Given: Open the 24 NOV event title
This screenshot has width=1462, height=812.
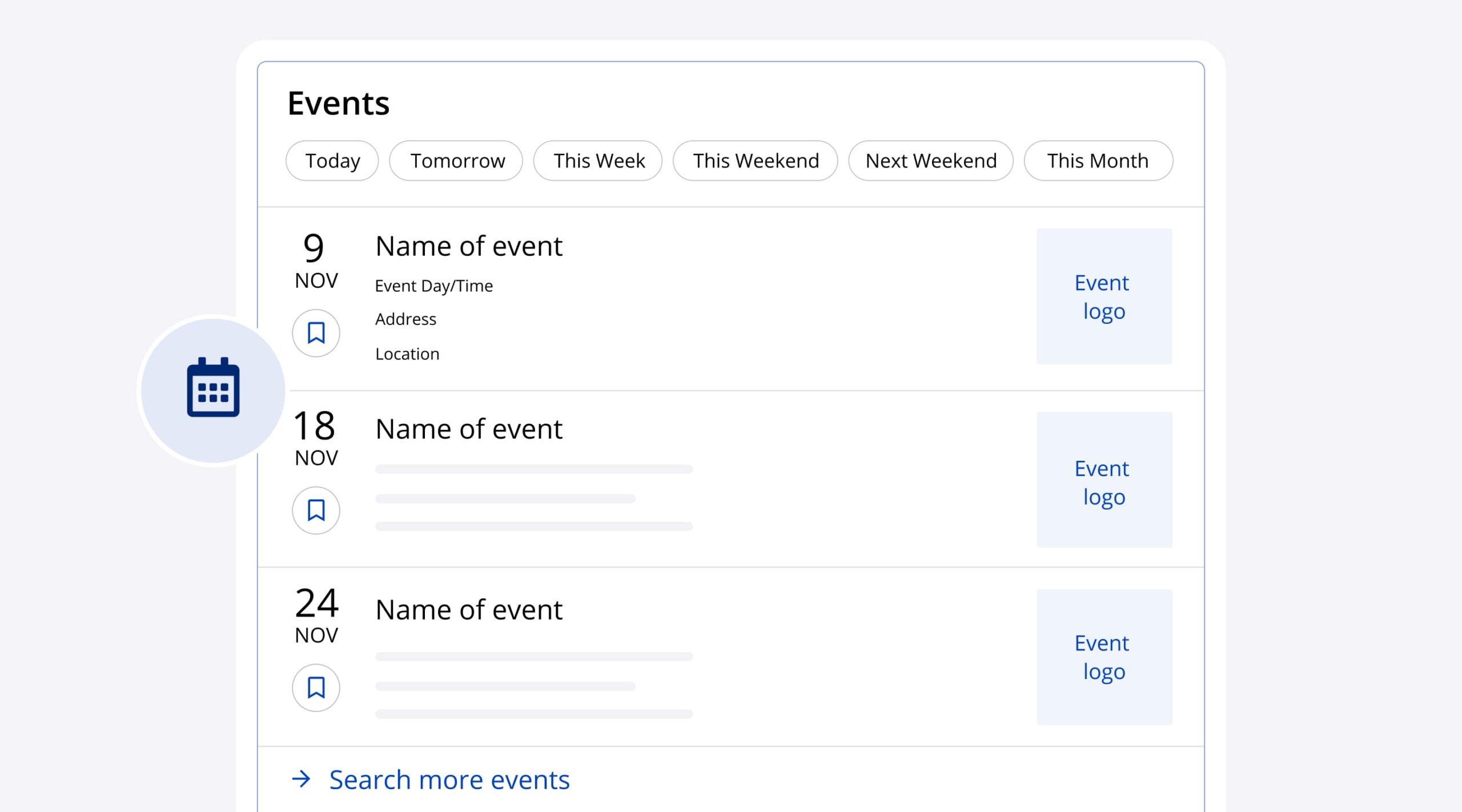Looking at the screenshot, I should [469, 610].
